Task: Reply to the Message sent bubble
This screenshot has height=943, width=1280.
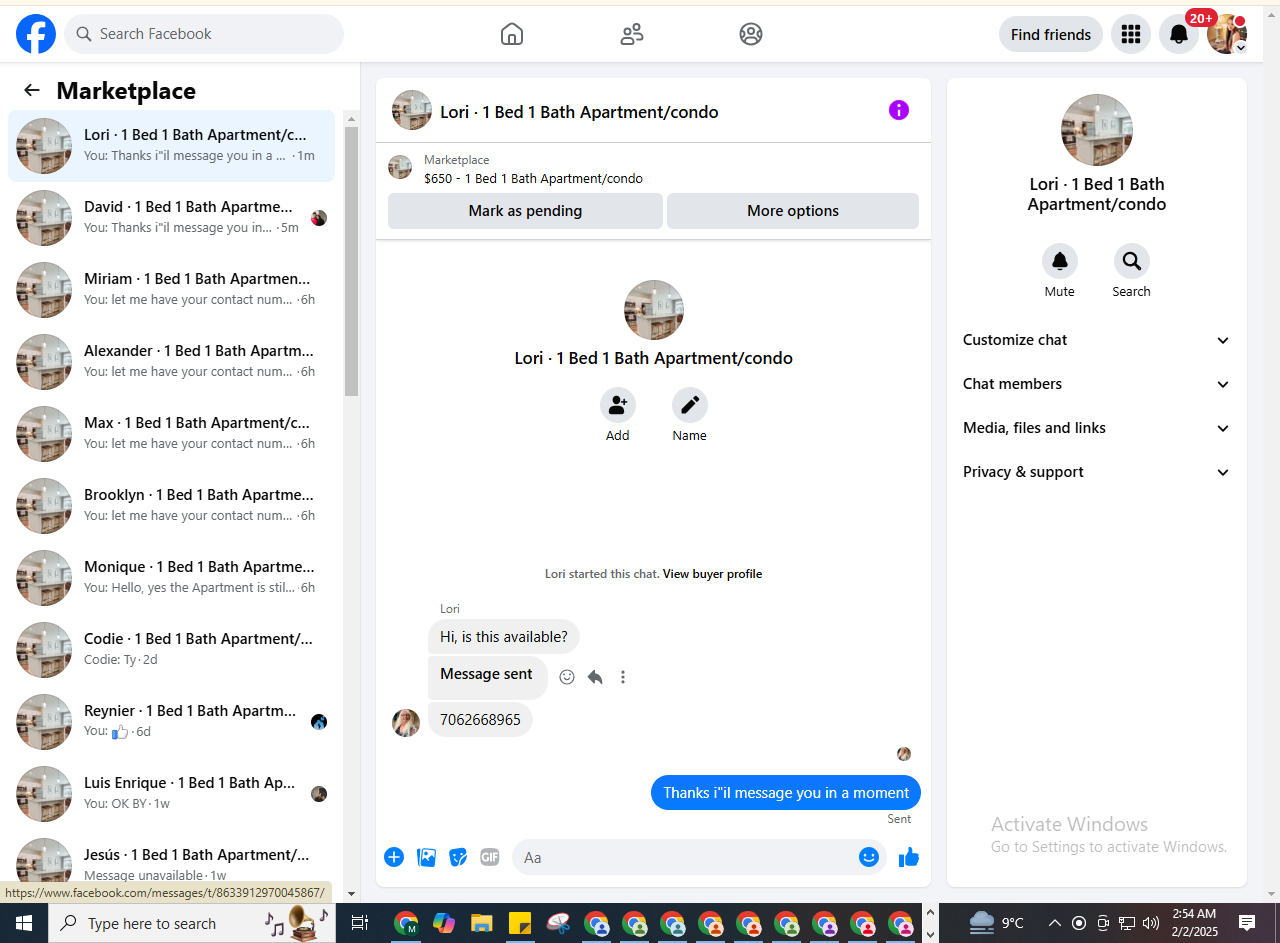Action: click(595, 677)
